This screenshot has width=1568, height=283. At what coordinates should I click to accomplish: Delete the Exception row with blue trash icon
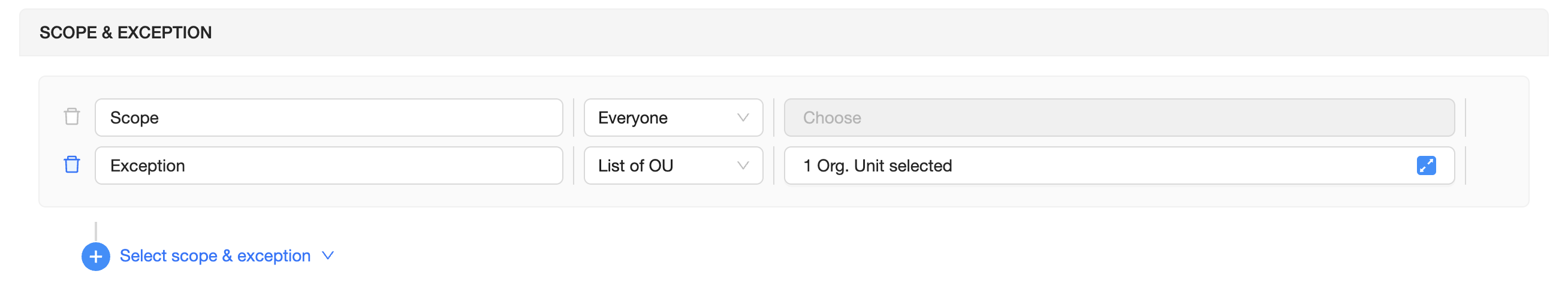(72, 165)
